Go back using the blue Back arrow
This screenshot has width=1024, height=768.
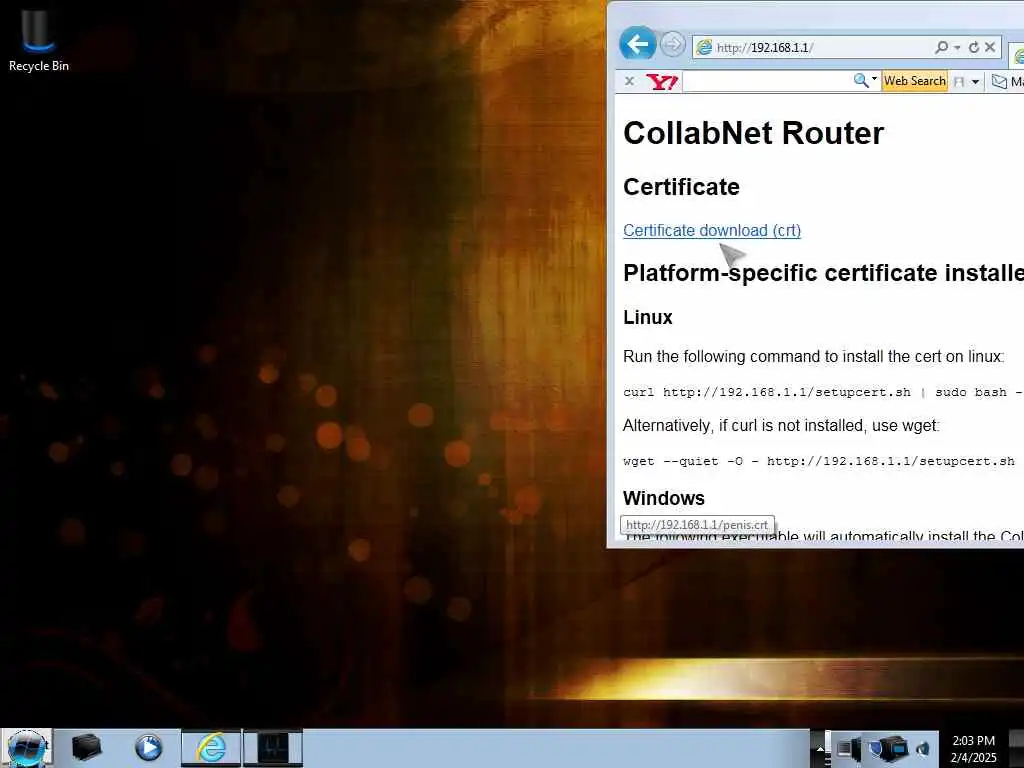[637, 44]
